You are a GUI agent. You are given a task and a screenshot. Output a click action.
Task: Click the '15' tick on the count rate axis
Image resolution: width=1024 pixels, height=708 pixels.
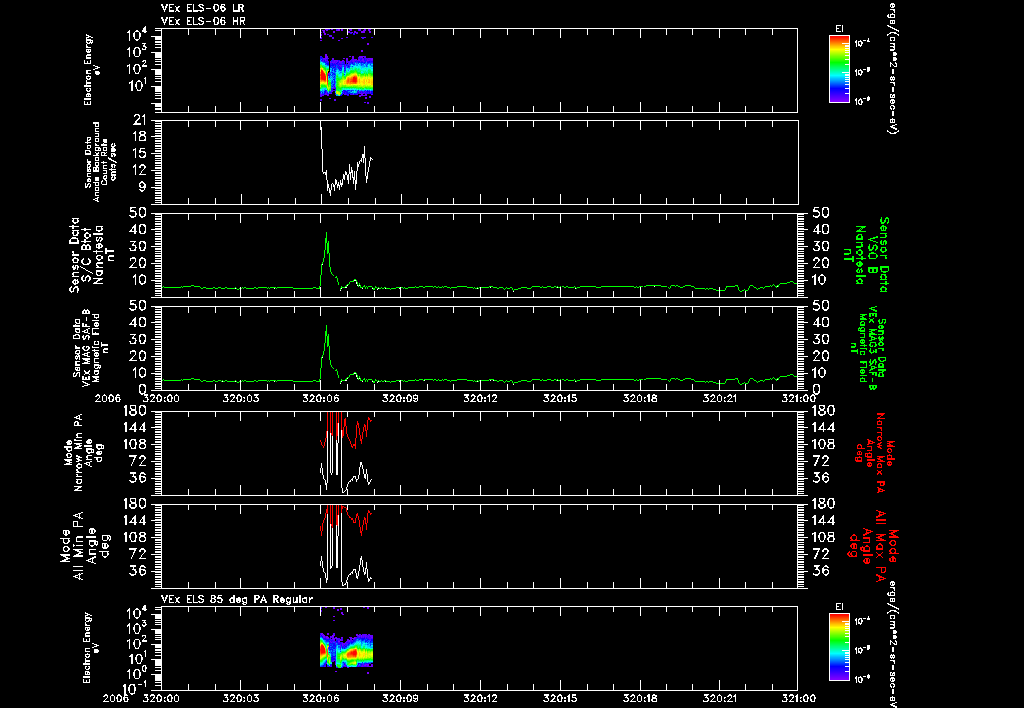(x=141, y=153)
